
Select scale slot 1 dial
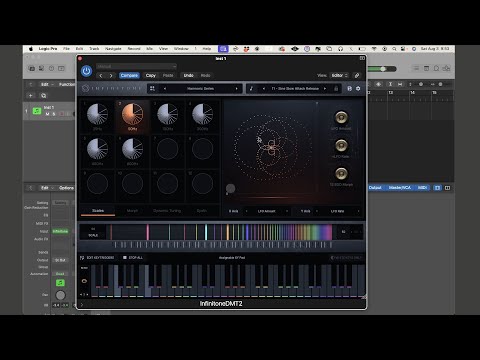pyautogui.click(x=97, y=114)
